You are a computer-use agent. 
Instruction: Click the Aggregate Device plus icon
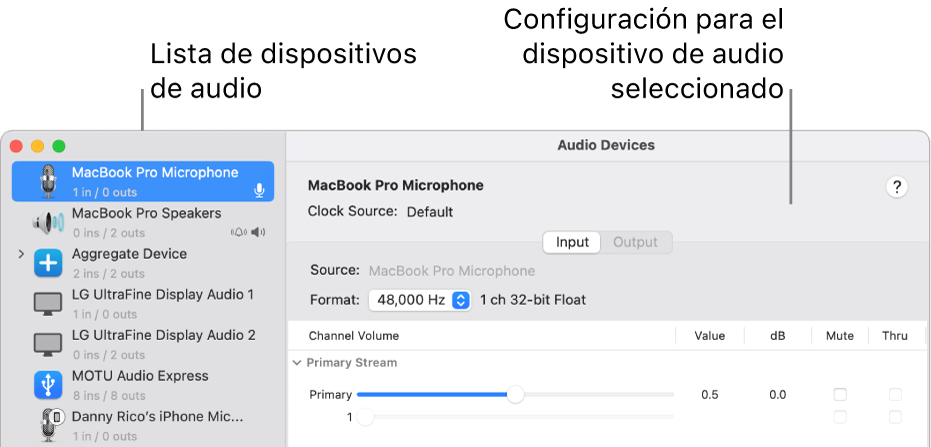(47, 263)
